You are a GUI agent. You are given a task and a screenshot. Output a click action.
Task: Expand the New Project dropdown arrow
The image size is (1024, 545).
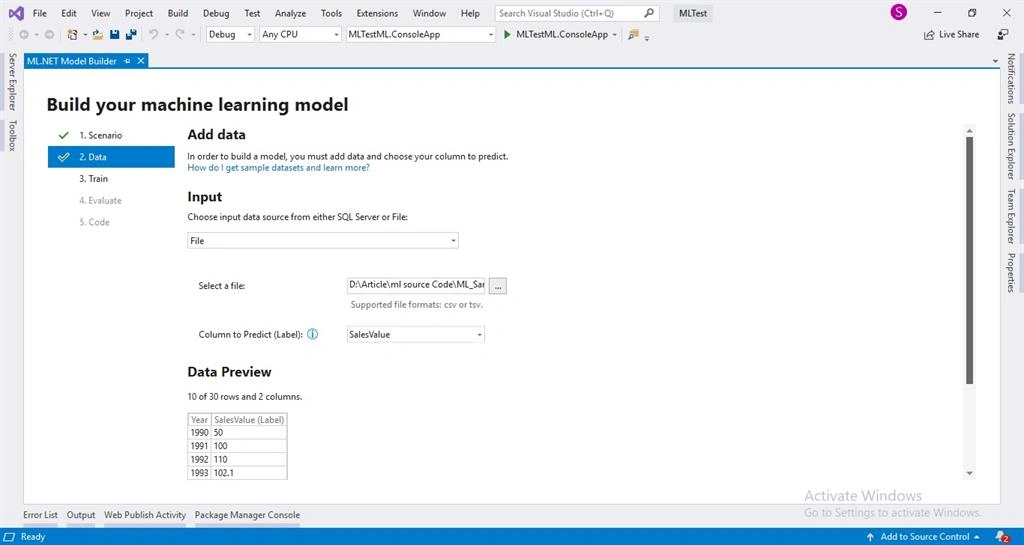point(85,35)
